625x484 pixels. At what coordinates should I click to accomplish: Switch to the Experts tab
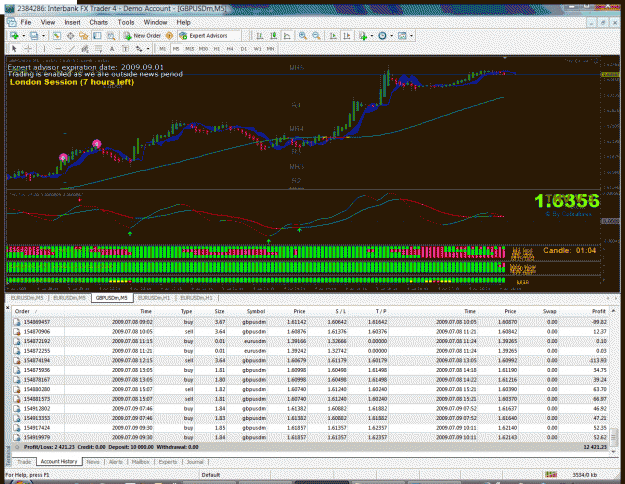pyautogui.click(x=168, y=462)
